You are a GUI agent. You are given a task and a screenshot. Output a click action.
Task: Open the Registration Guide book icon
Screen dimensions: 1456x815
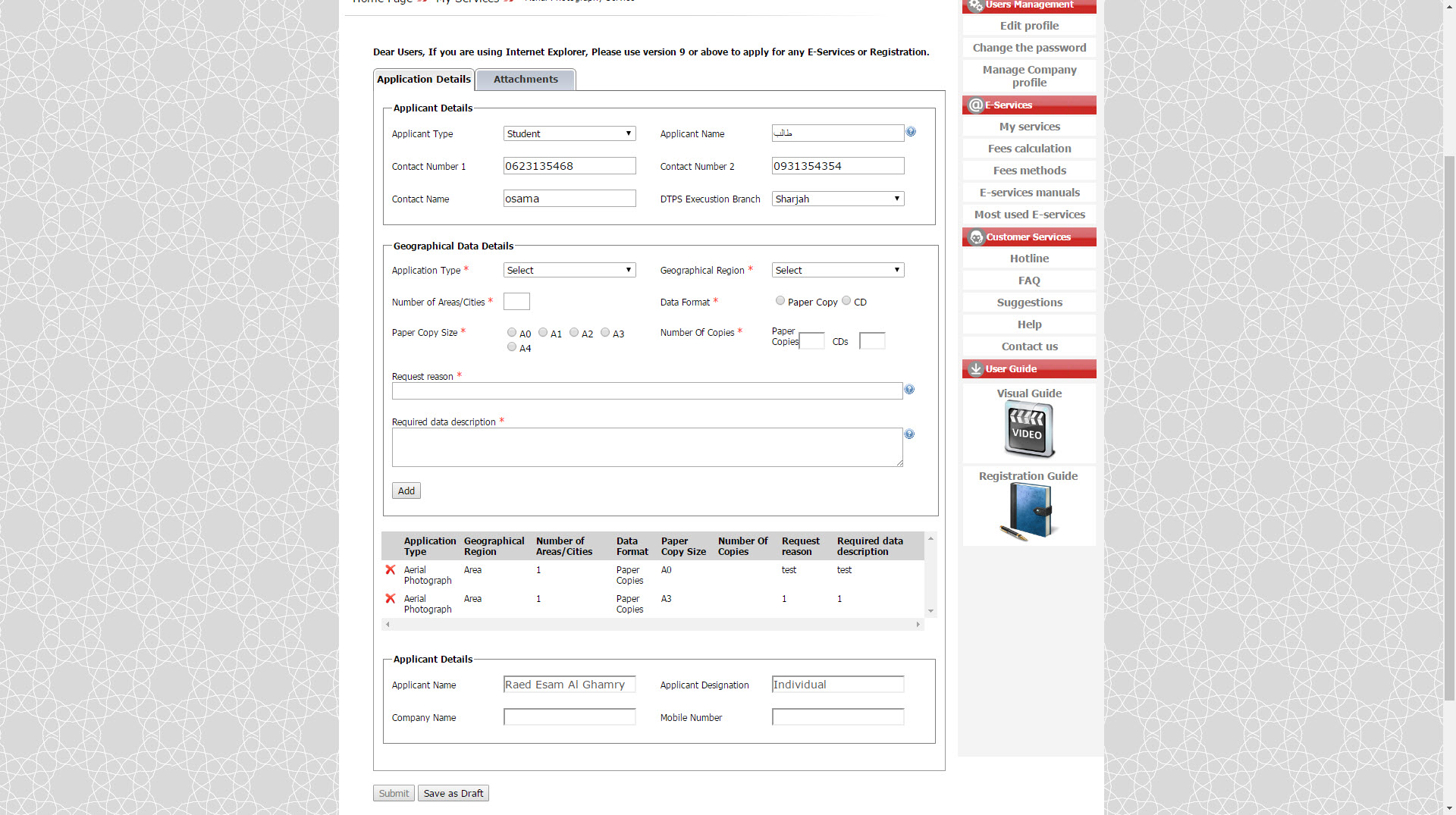point(1029,513)
